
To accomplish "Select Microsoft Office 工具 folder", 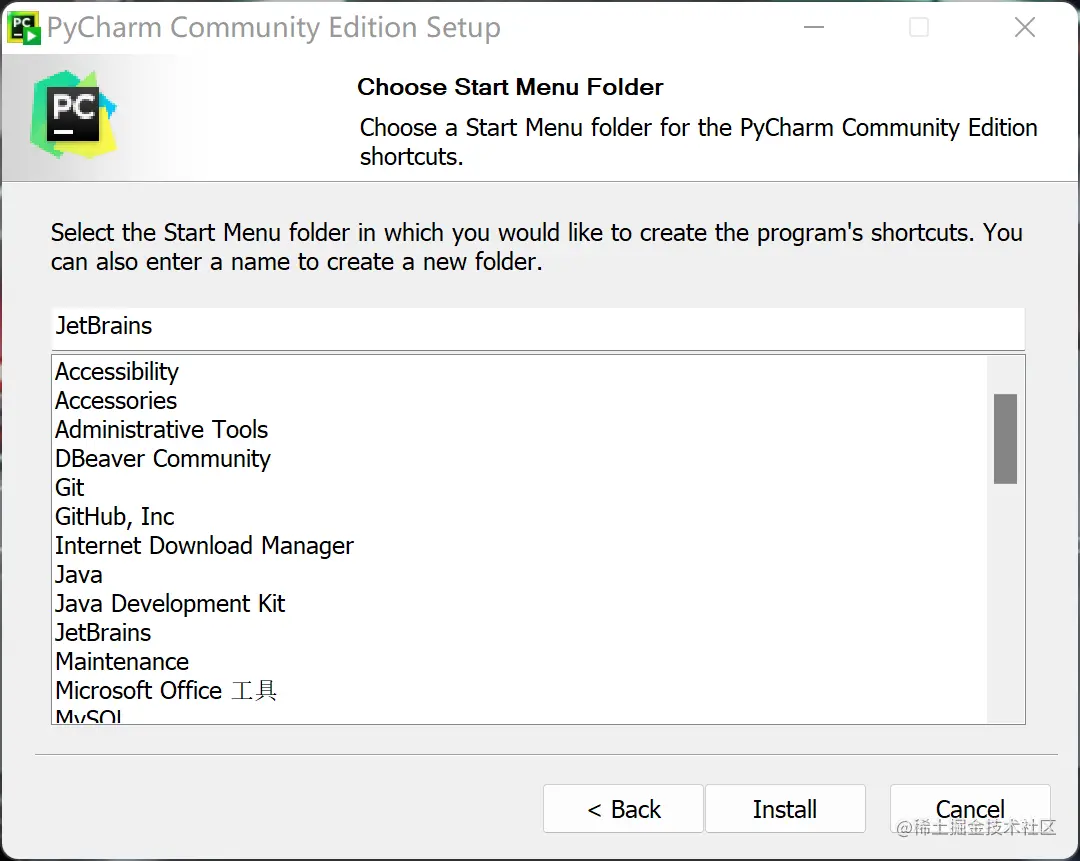I will (x=166, y=691).
